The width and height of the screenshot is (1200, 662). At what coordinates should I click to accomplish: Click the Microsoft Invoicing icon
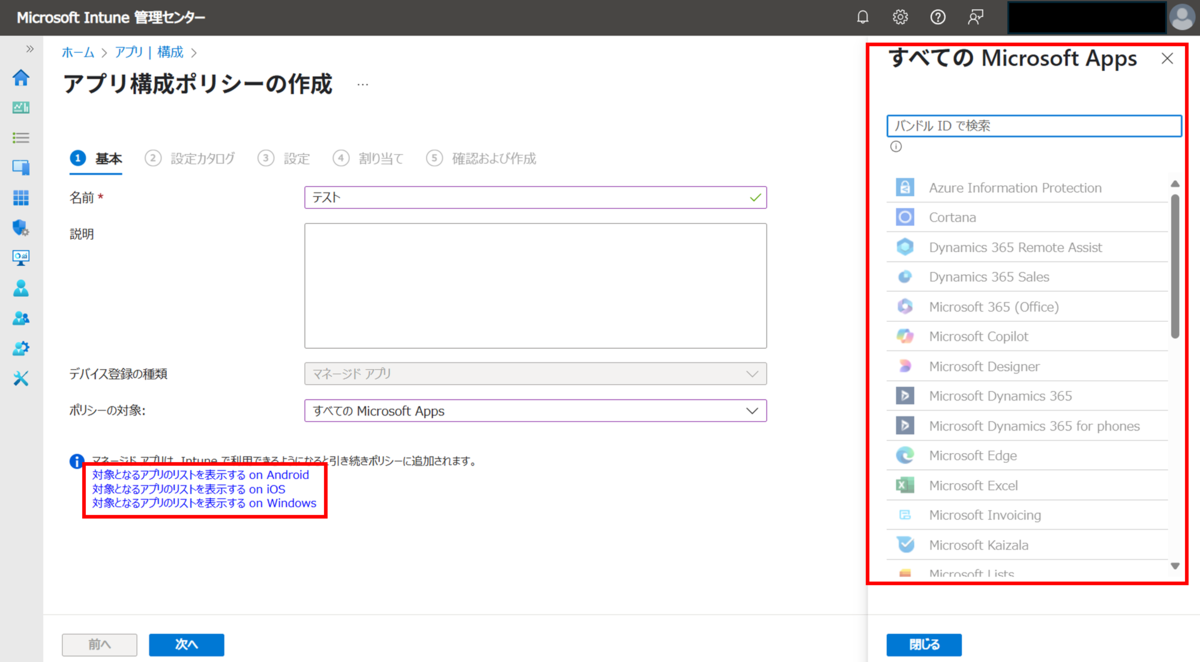[905, 515]
